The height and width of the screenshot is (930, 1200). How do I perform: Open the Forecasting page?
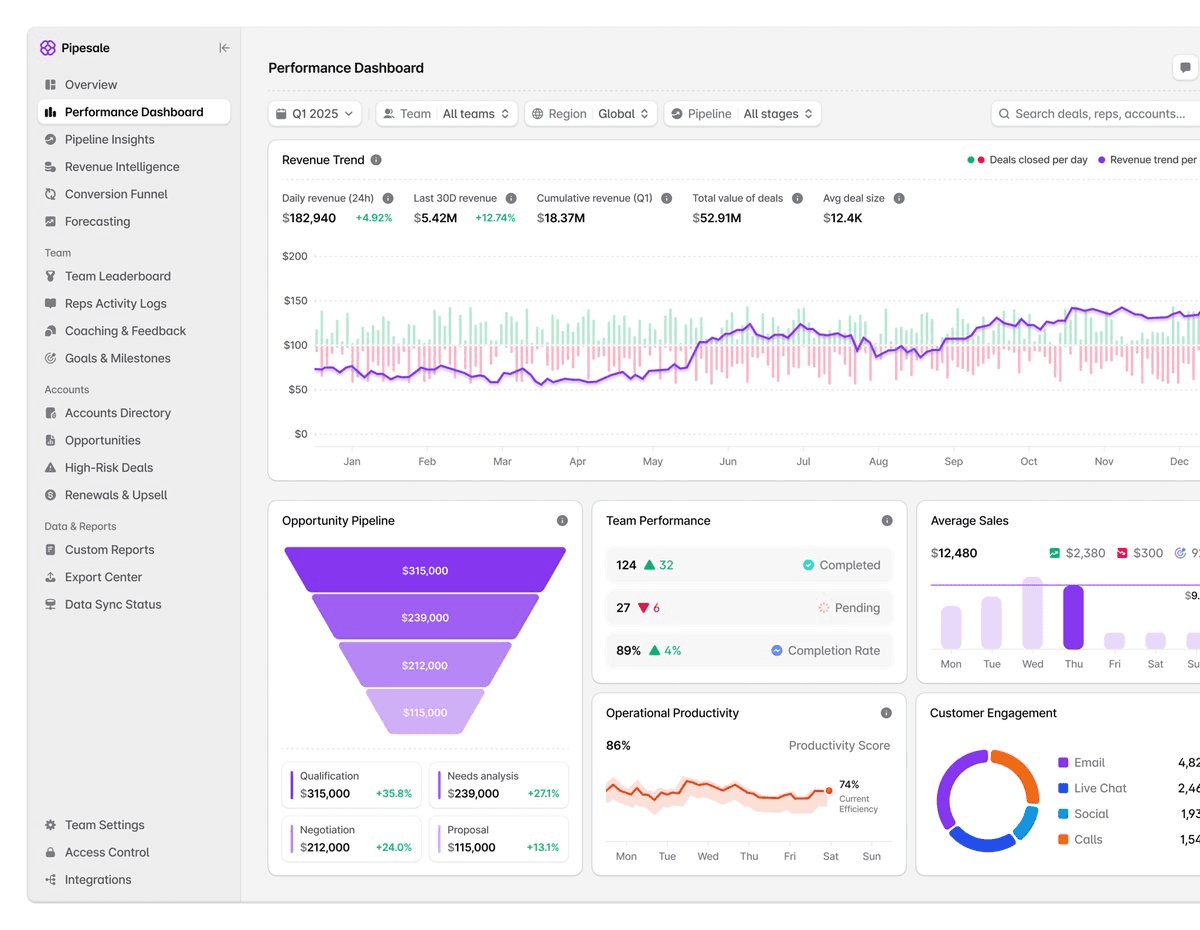[x=134, y=222]
